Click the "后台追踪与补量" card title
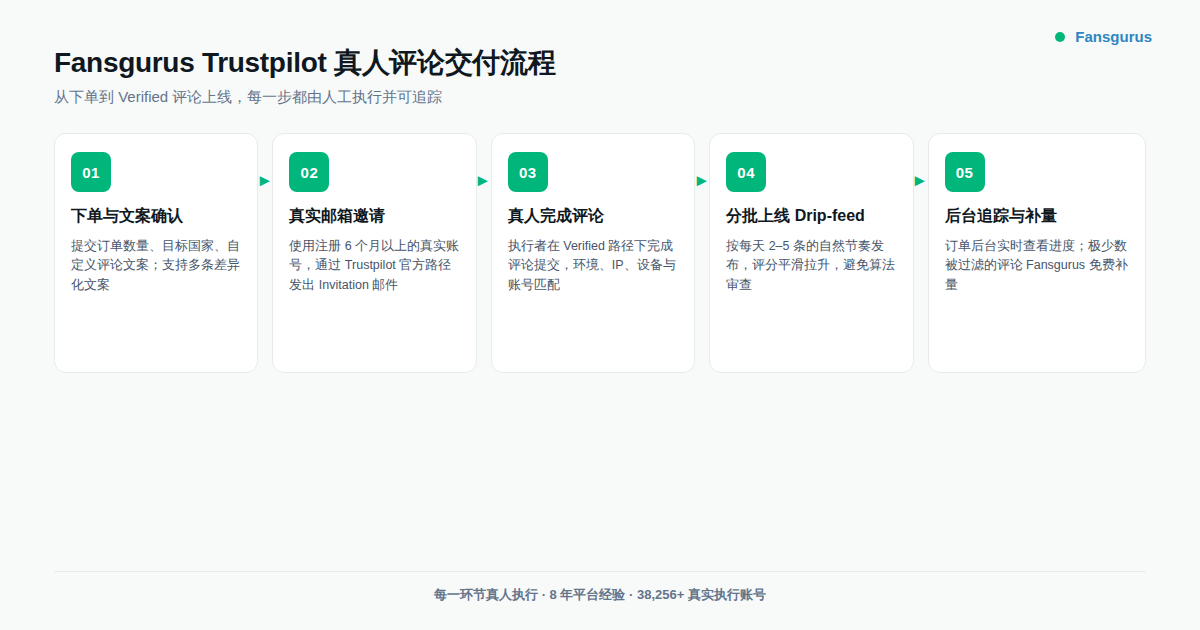Screen dimensions: 1200x630 pyautogui.click(x=1000, y=215)
